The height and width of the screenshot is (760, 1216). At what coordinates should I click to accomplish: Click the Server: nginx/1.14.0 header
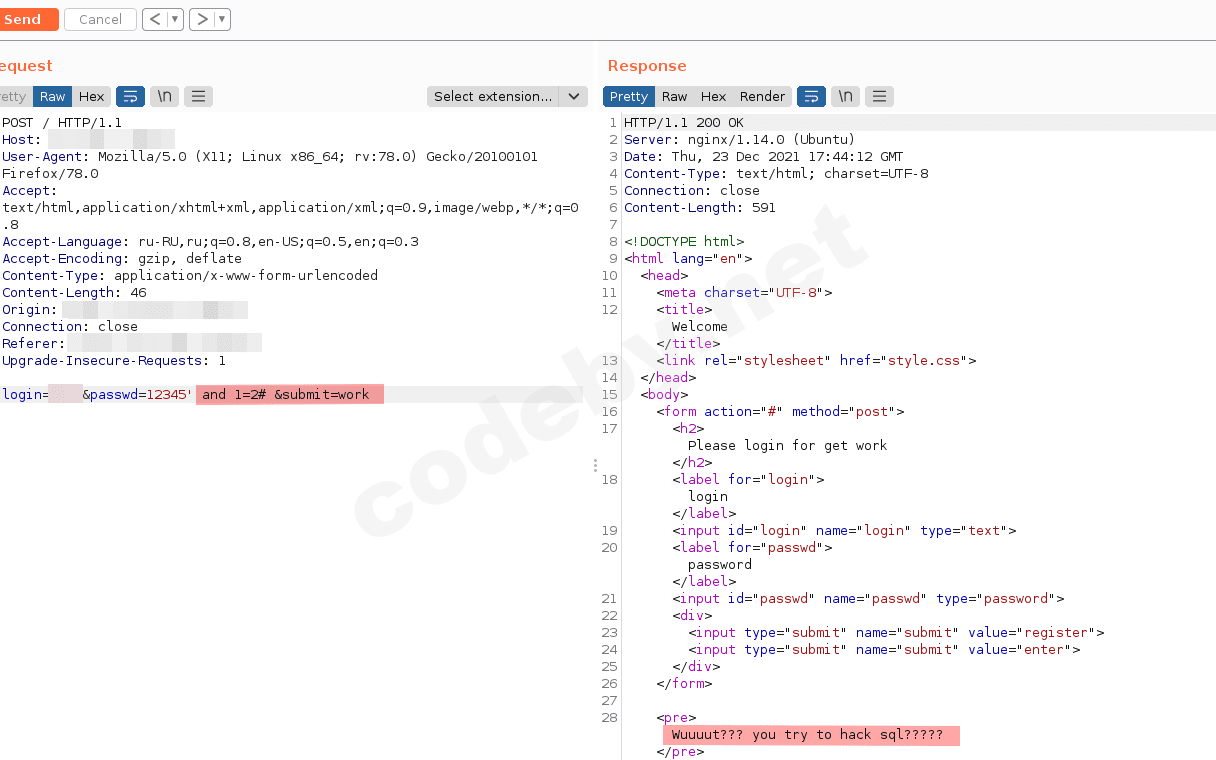739,140
